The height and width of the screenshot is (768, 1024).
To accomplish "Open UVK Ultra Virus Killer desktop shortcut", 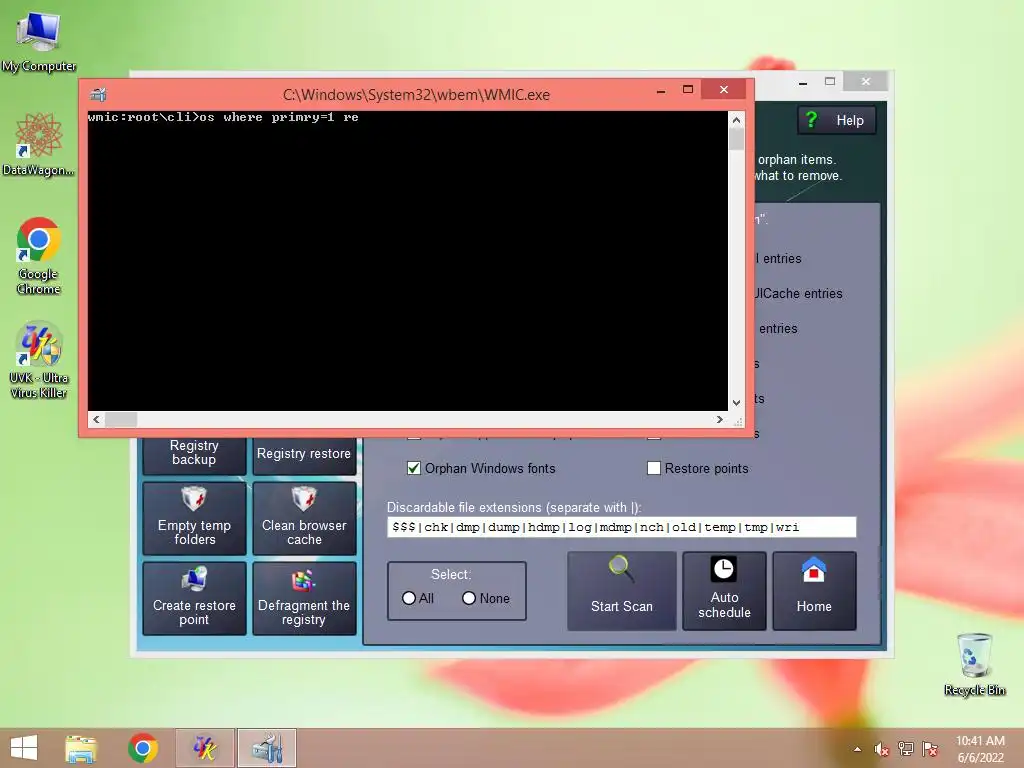I will pyautogui.click(x=39, y=359).
